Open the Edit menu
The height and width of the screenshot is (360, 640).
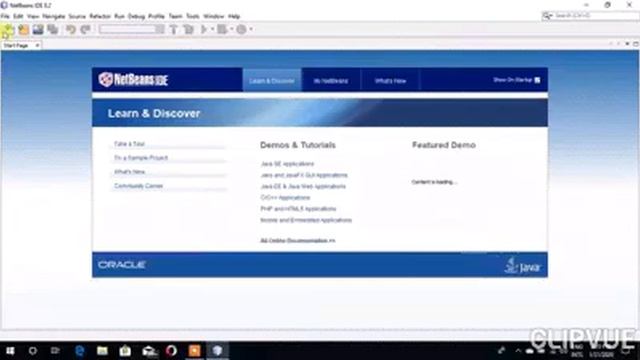[x=18, y=16]
